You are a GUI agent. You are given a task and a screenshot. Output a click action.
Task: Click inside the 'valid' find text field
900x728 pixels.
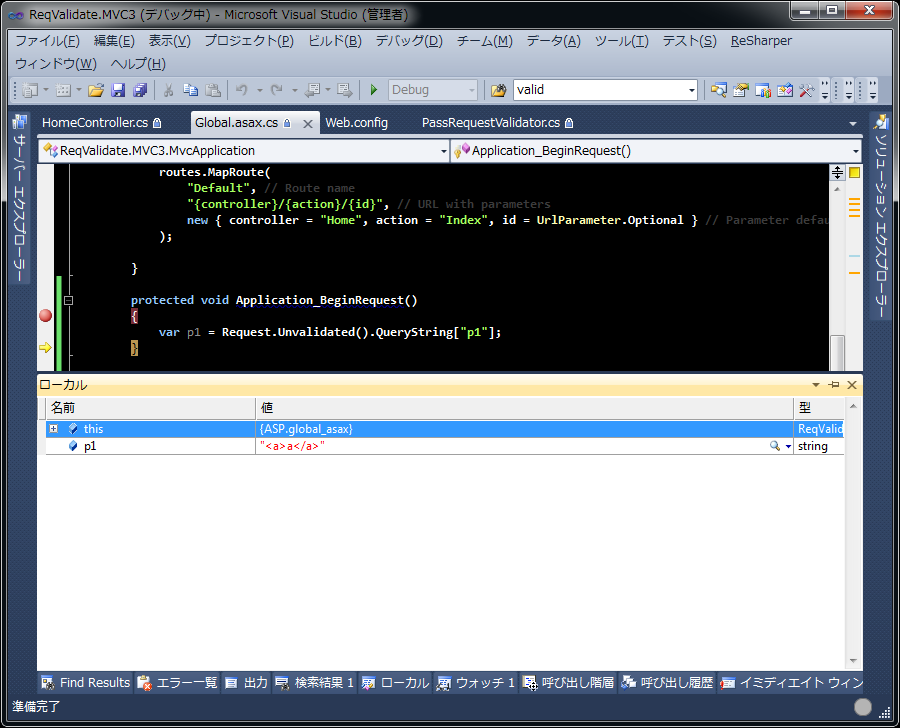pyautogui.click(x=599, y=90)
